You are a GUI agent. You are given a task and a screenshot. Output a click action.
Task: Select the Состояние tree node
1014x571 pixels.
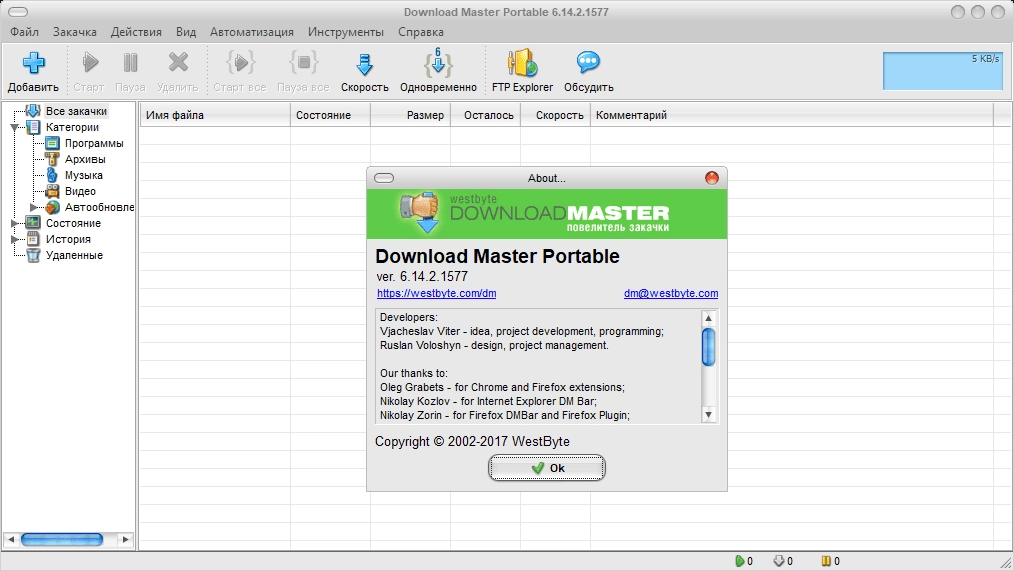click(x=73, y=223)
